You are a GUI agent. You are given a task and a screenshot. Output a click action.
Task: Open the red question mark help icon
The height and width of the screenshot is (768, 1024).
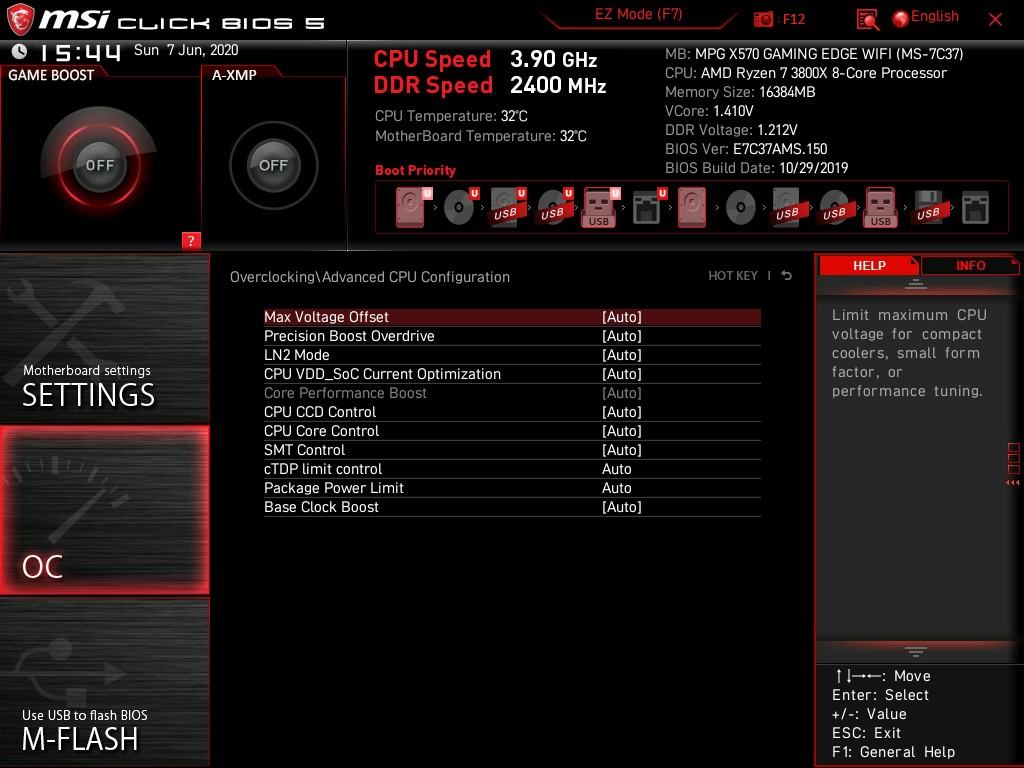coord(191,240)
